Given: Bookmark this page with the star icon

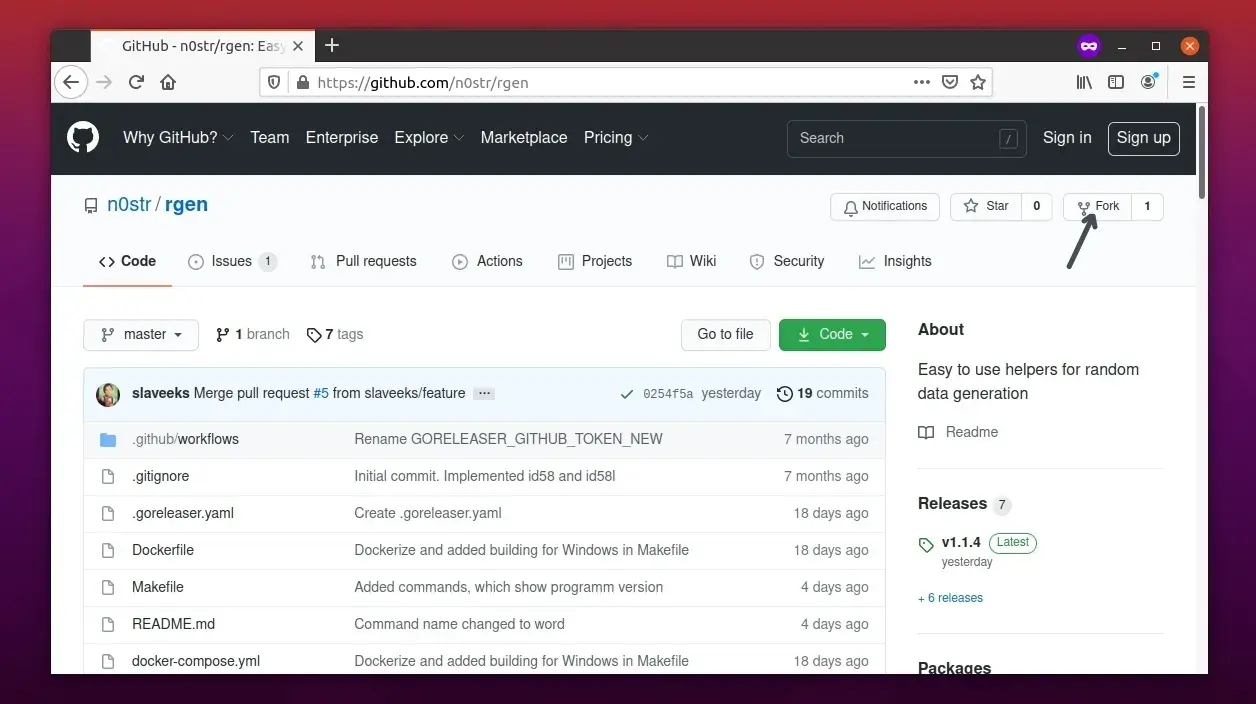Looking at the screenshot, I should [978, 82].
